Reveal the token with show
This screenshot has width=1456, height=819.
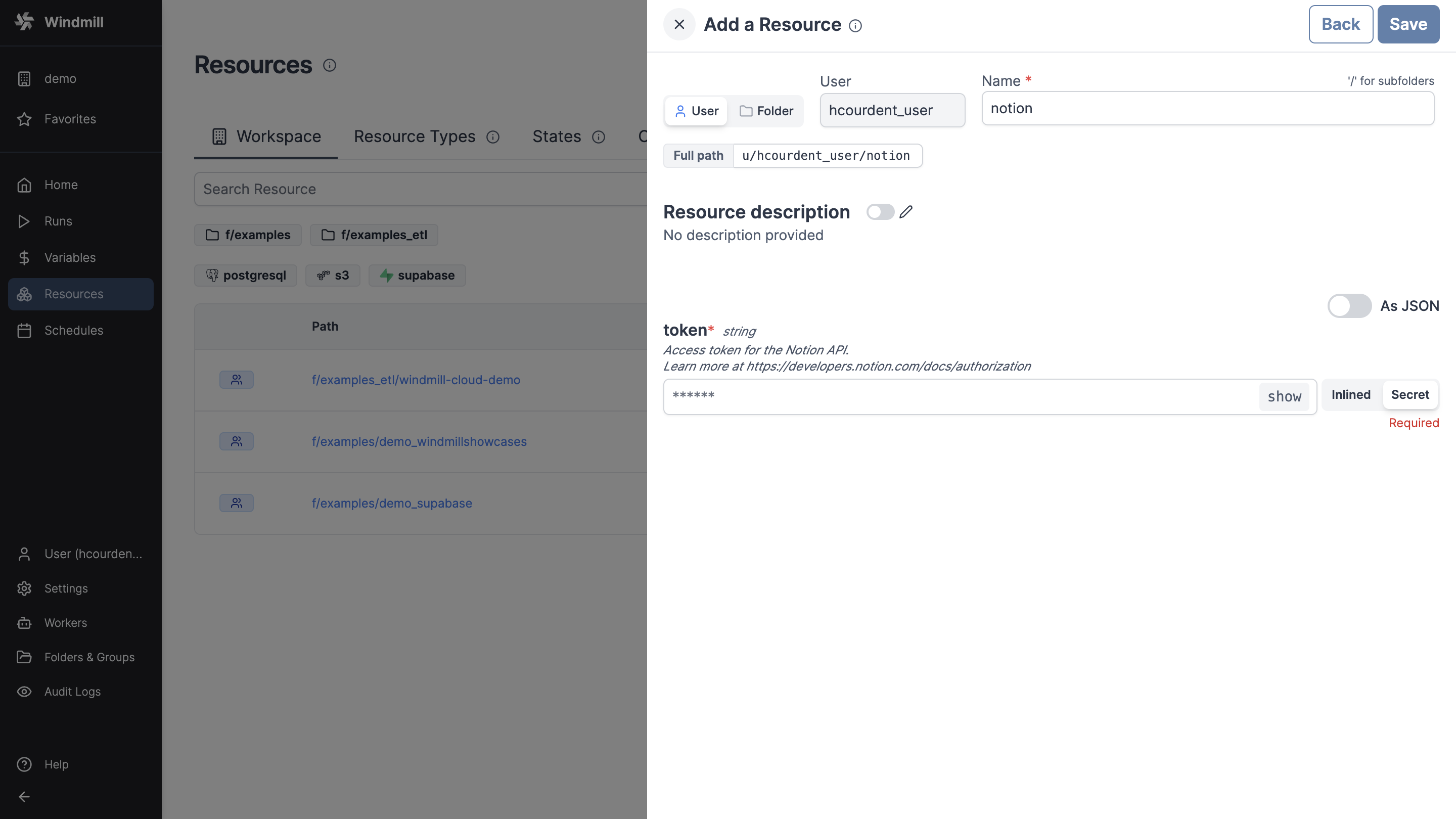(x=1284, y=396)
